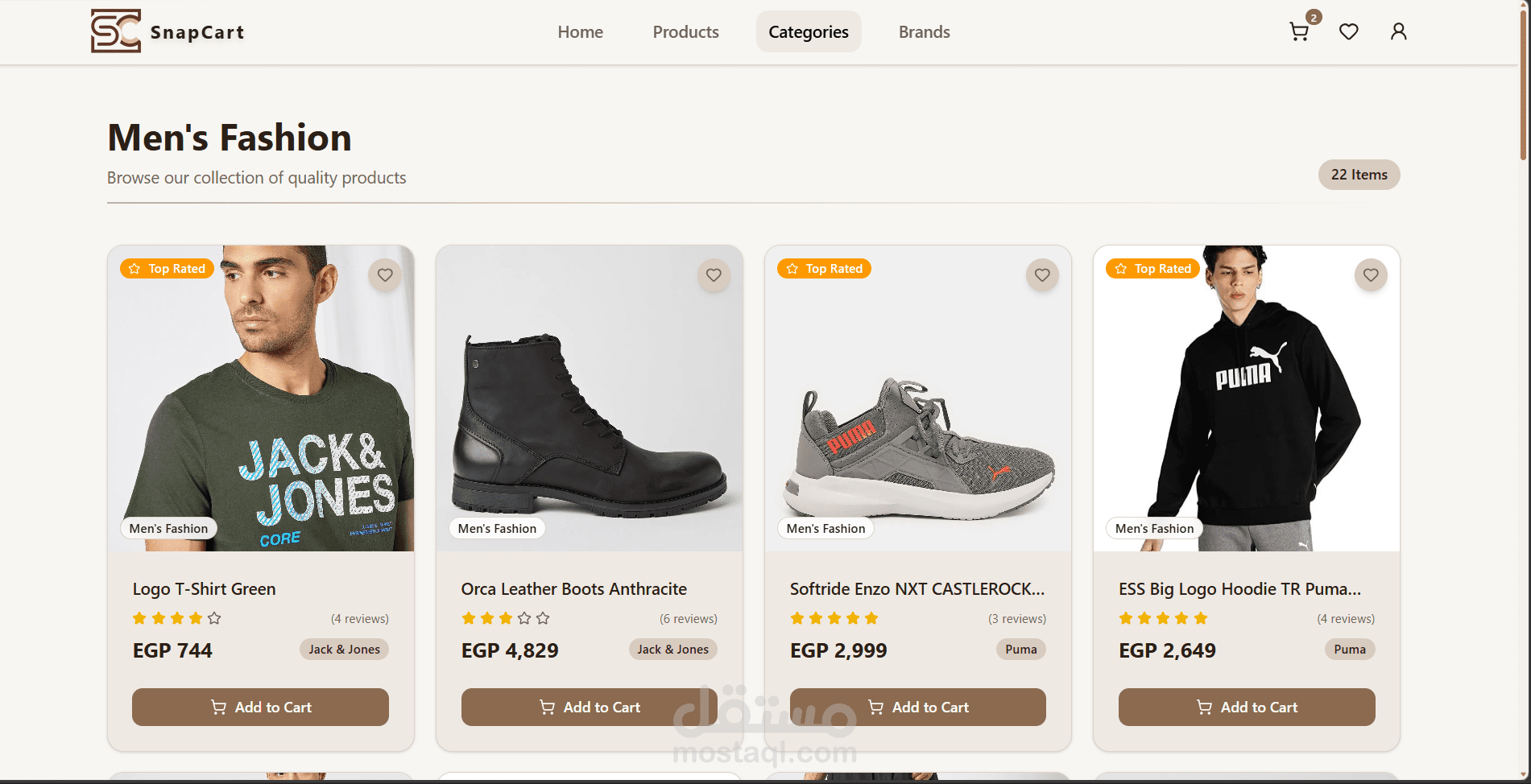This screenshot has height=784, width=1531.
Task: Click the SnapCart logo
Action: 168,31
